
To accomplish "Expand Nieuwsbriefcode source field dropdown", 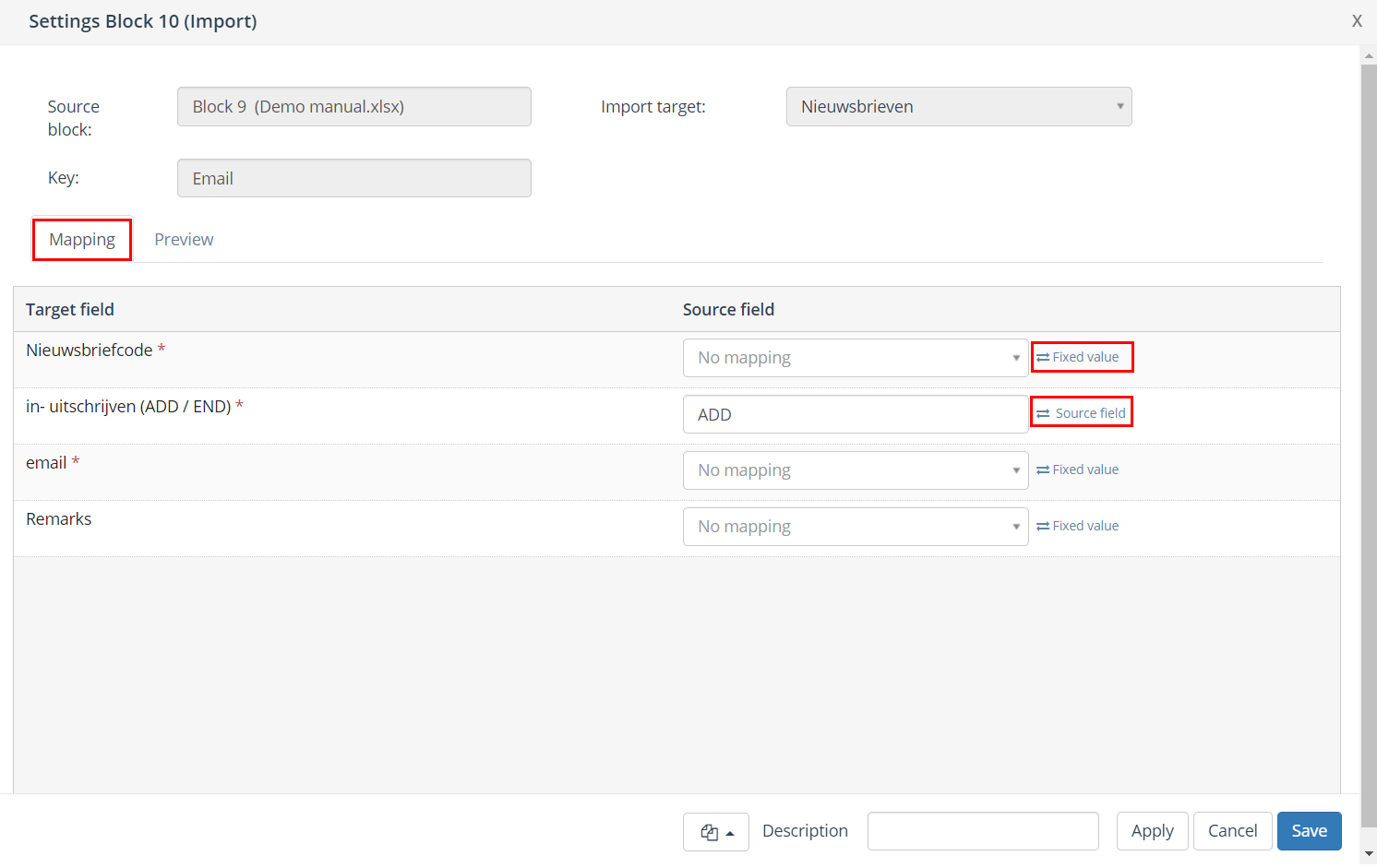I will click(x=855, y=358).
